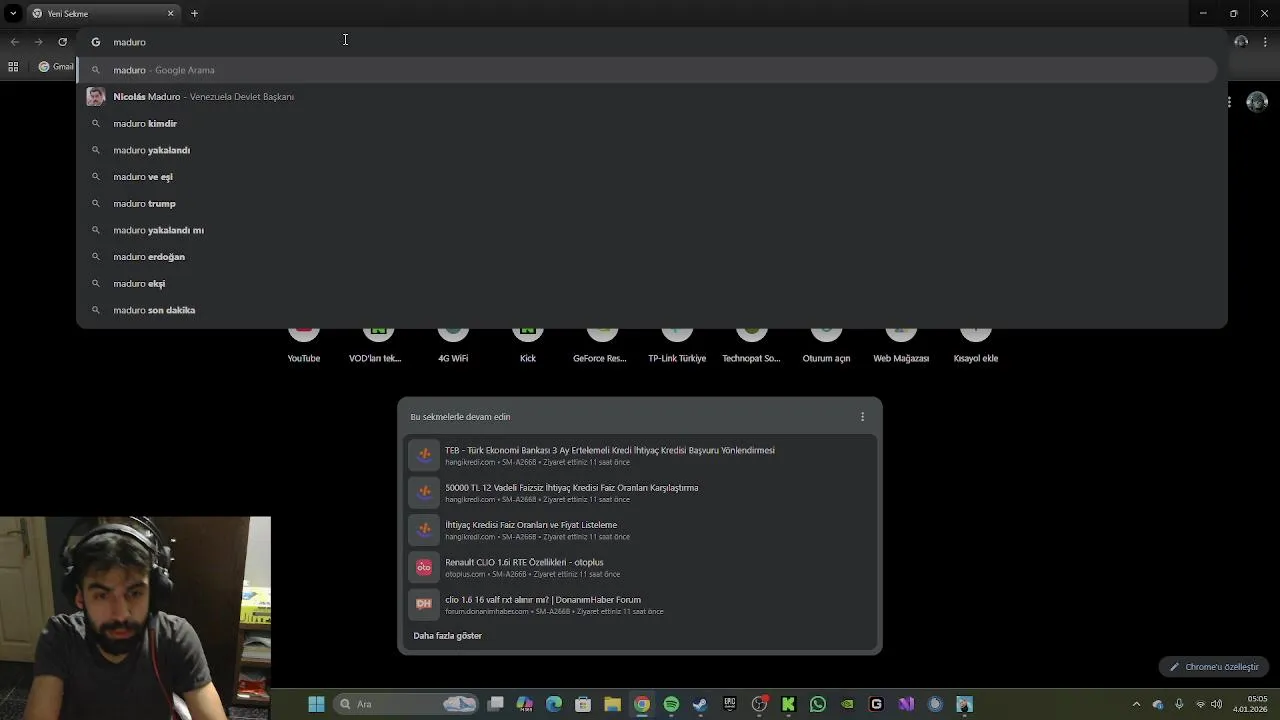Show hidden system tray icons
The height and width of the screenshot is (720, 1280).
1136,704
